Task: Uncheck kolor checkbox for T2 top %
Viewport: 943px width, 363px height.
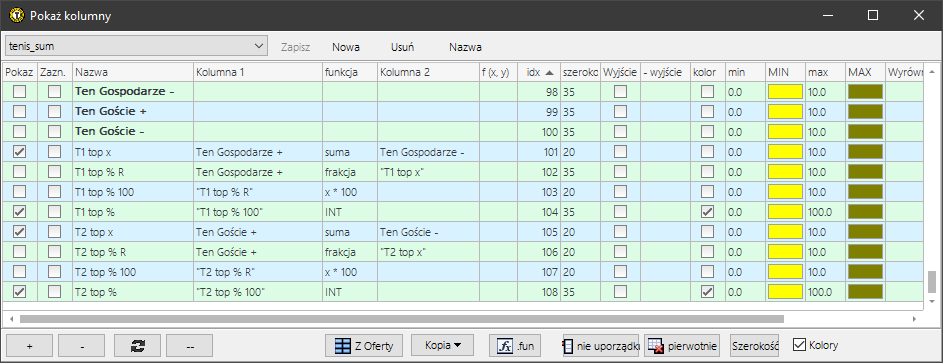Action: click(708, 292)
